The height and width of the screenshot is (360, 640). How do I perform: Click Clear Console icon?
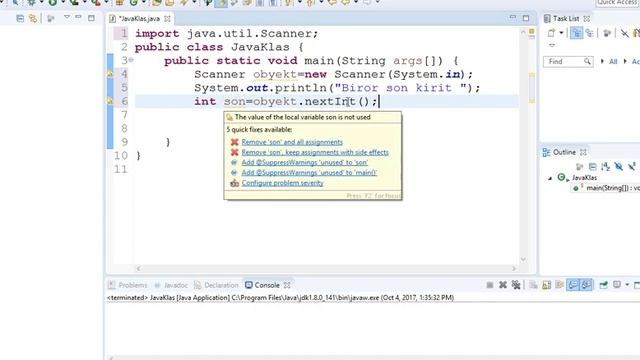[x=533, y=285]
